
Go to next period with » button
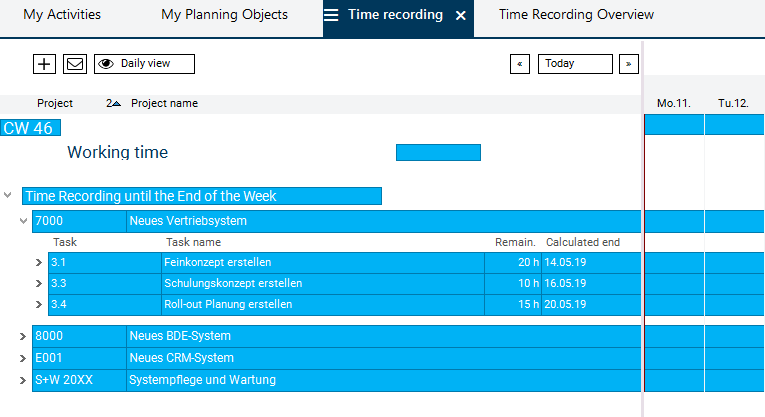pos(628,64)
